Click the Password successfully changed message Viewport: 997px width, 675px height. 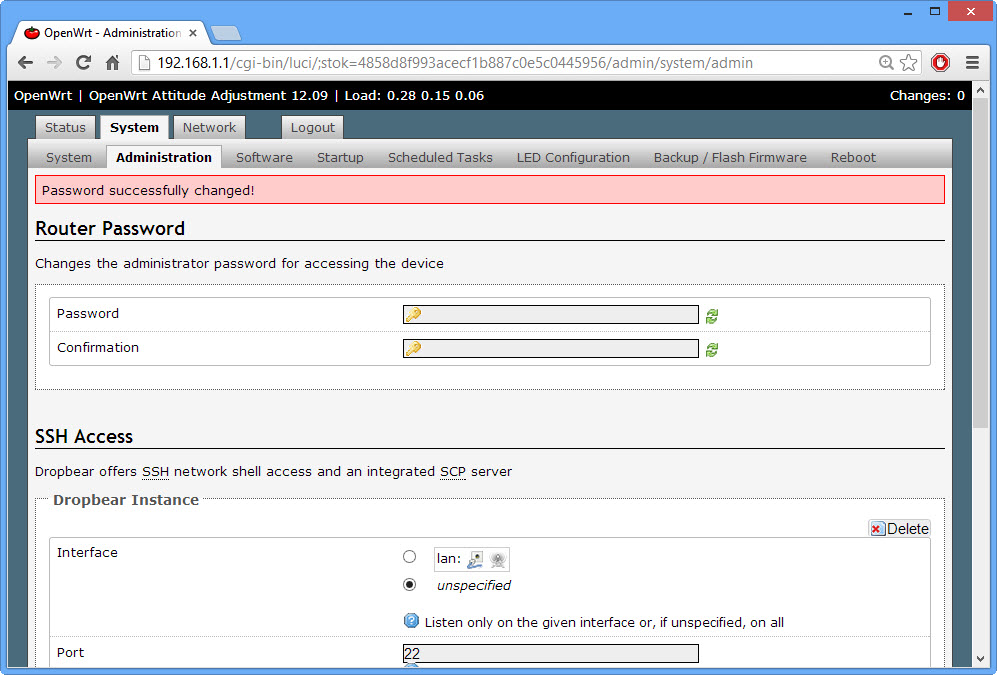point(490,190)
